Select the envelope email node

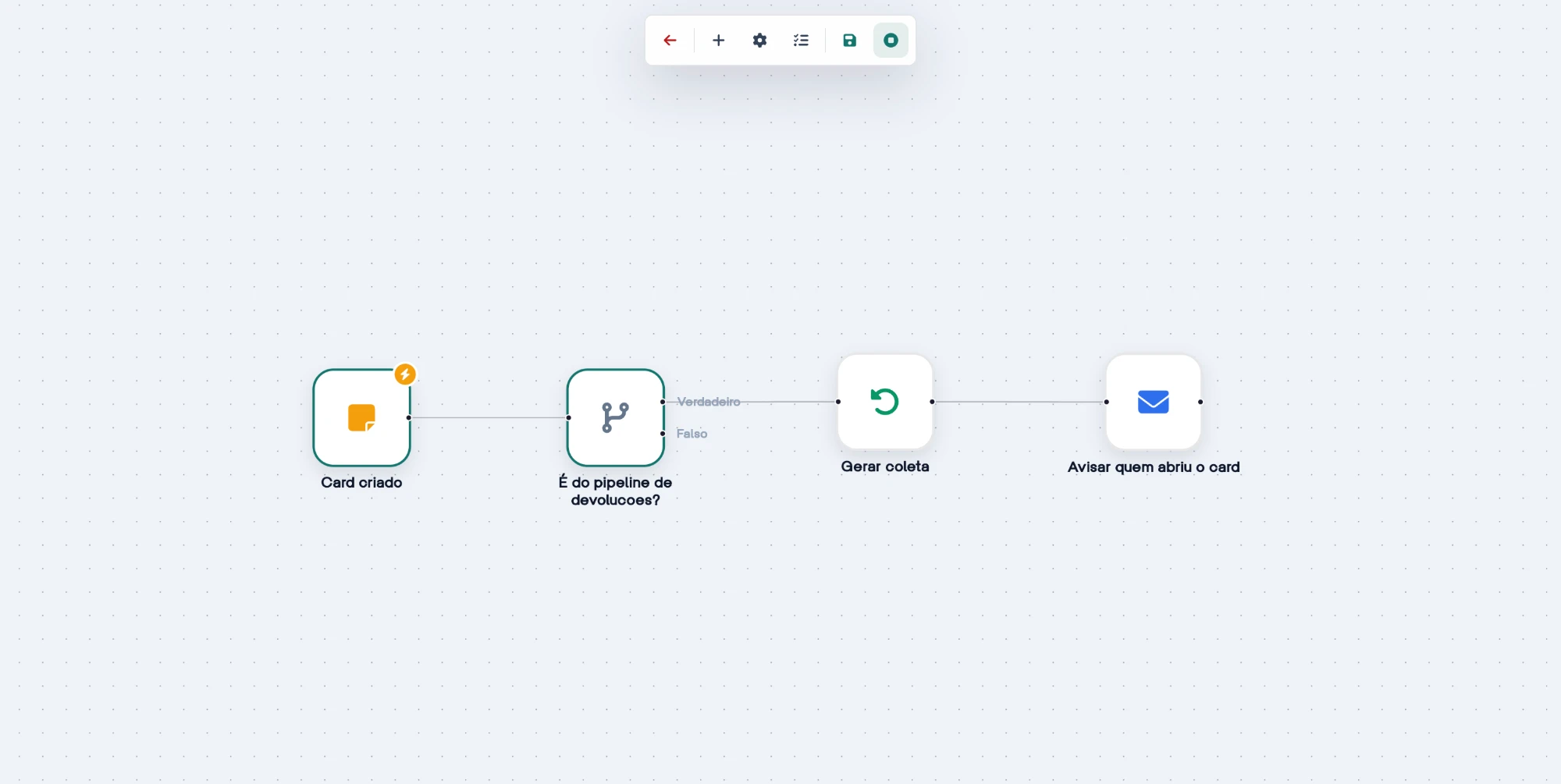coord(1154,402)
